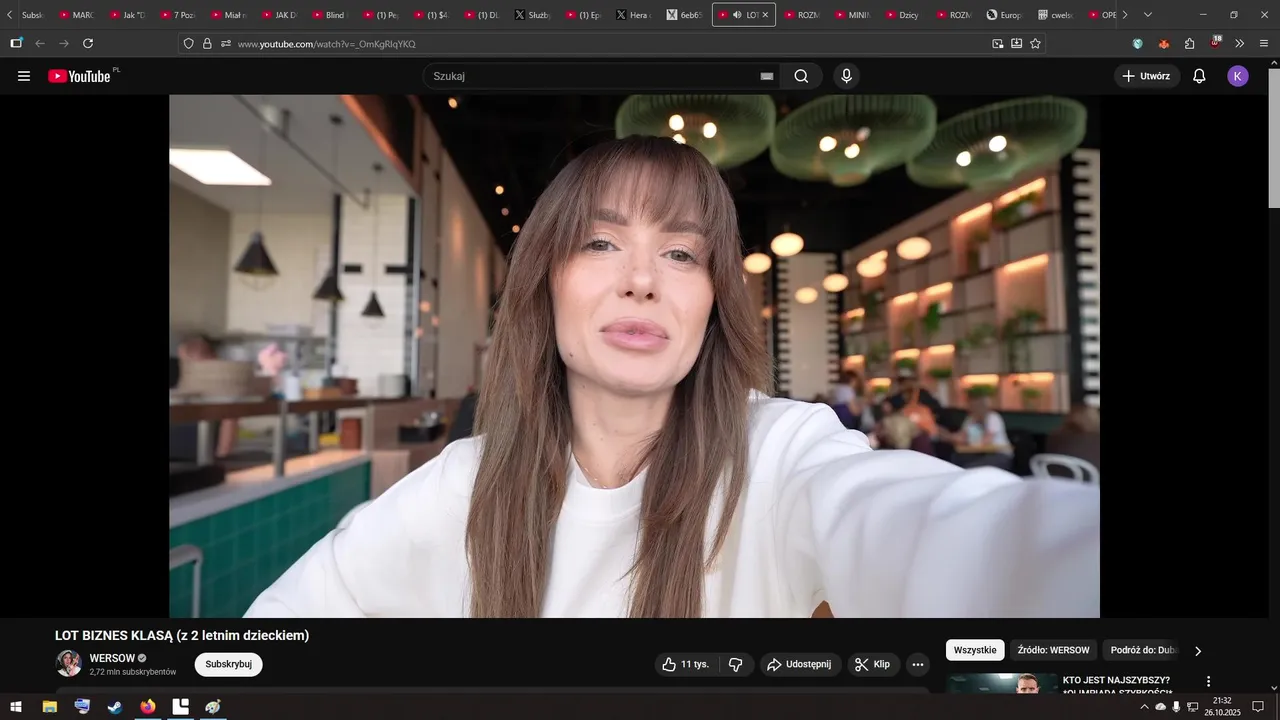
Task: Bookmark this page with the star icon
Action: tap(1035, 44)
